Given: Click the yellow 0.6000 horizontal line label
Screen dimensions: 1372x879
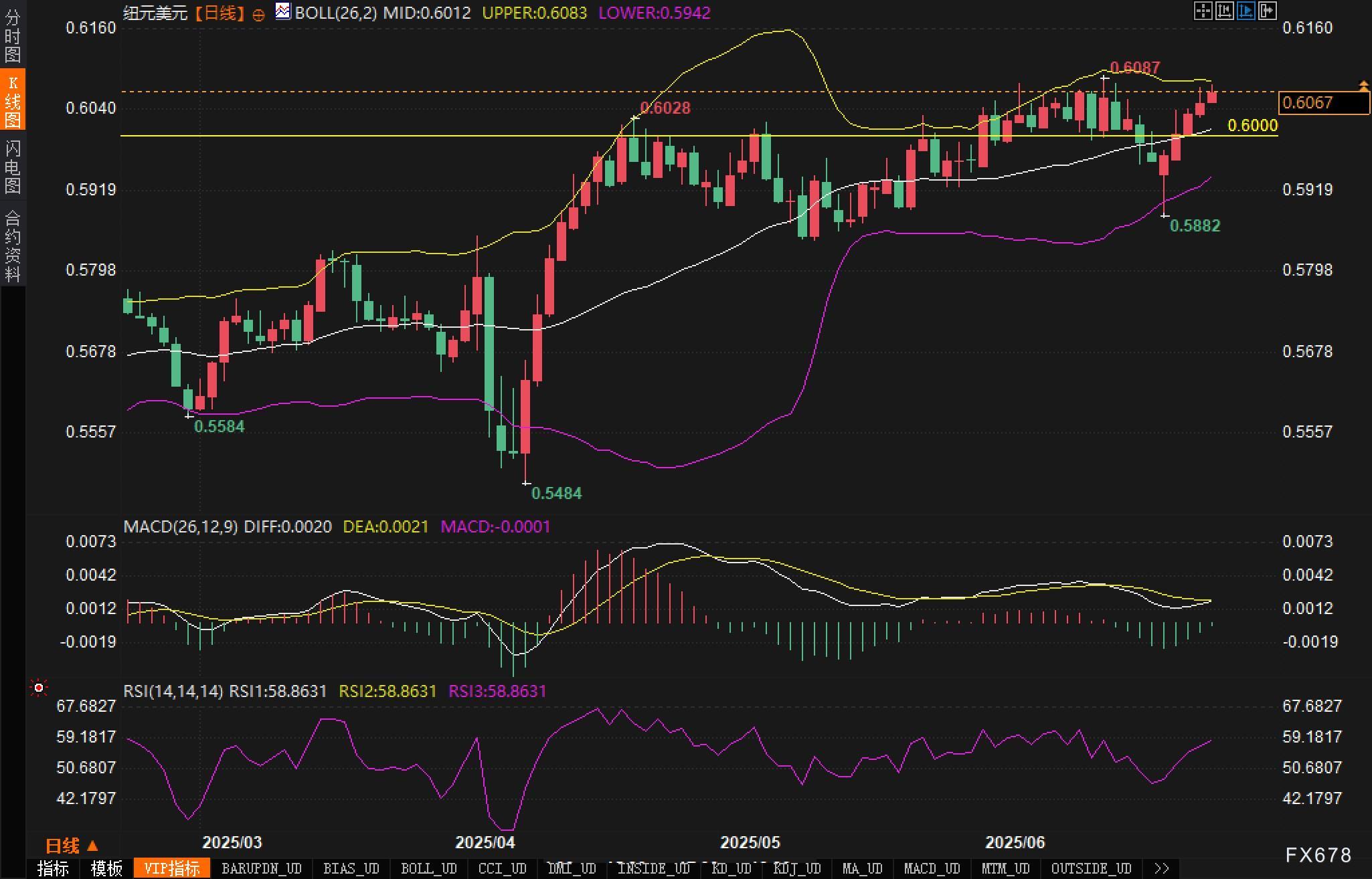Looking at the screenshot, I should click(x=1252, y=126).
